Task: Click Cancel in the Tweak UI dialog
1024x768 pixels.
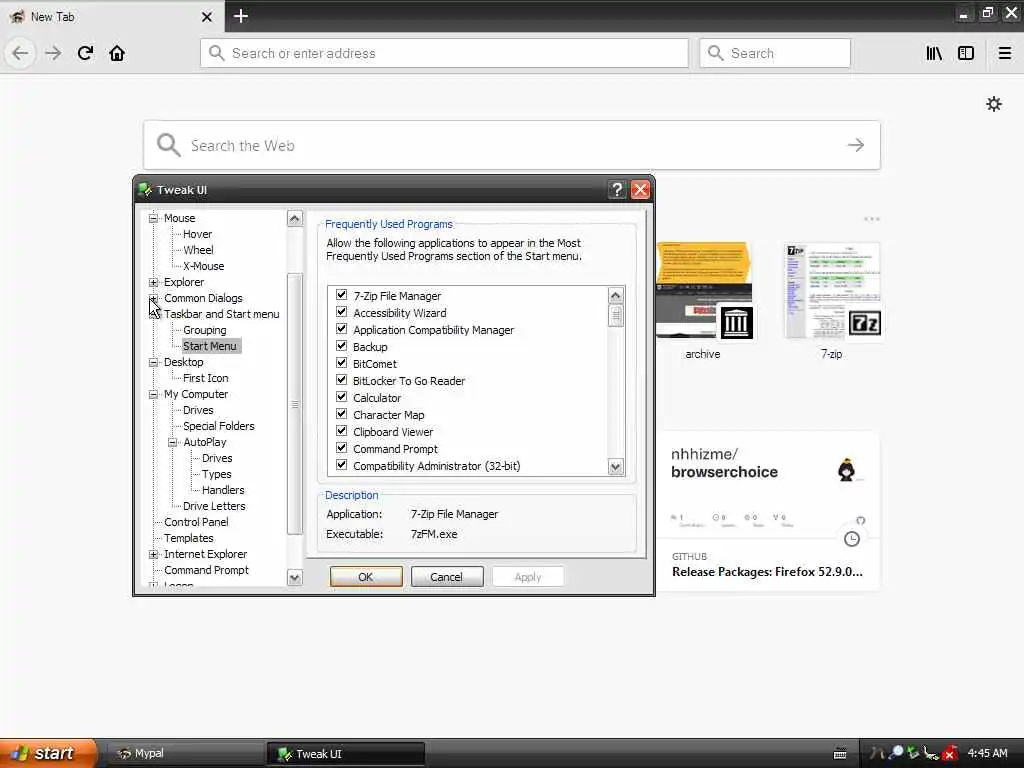Action: [447, 577]
